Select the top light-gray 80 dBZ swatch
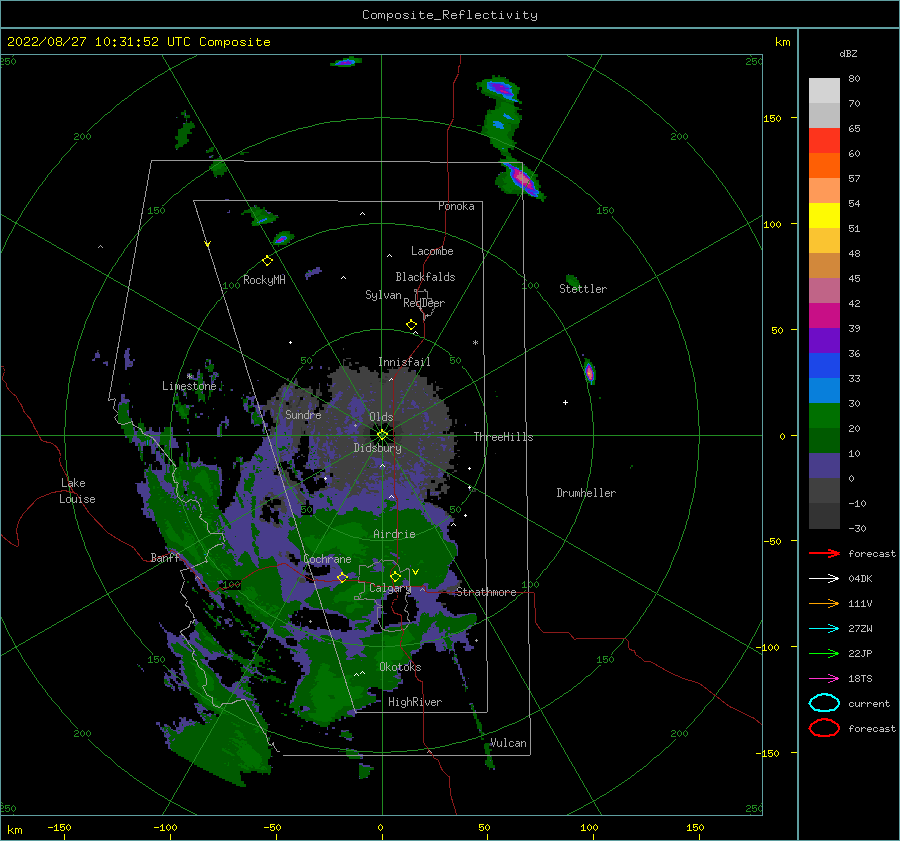The image size is (900, 841). [824, 91]
